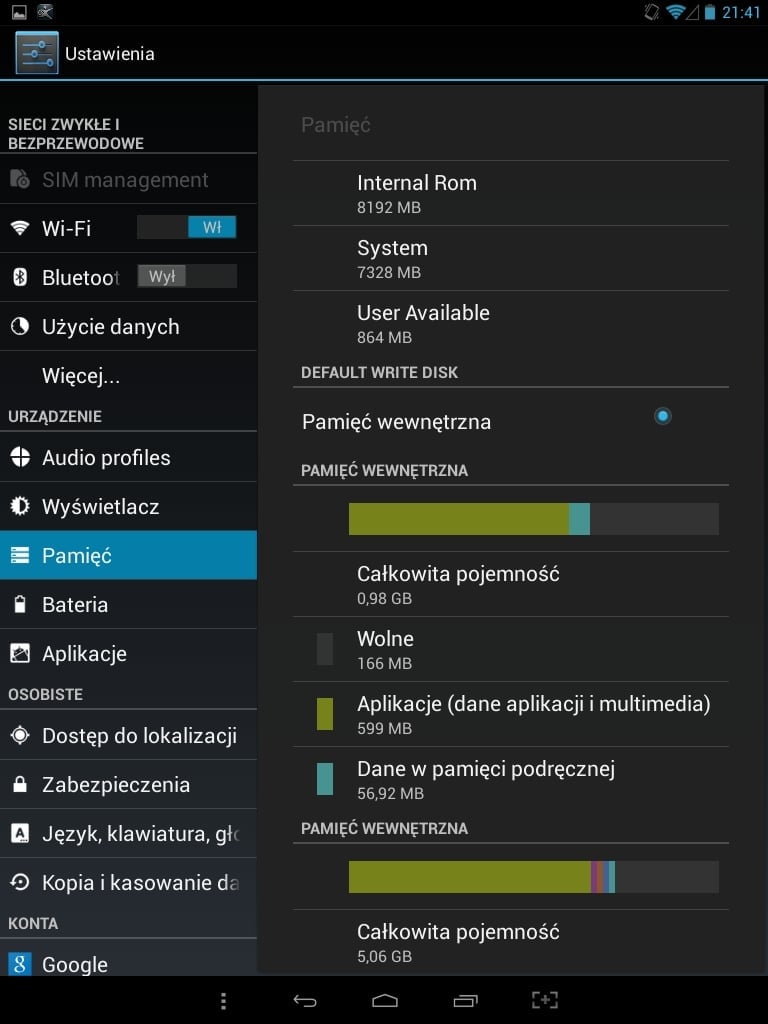Select the Pamięć wewnętrzna radio button
The width and height of the screenshot is (768, 1024).
click(662, 416)
